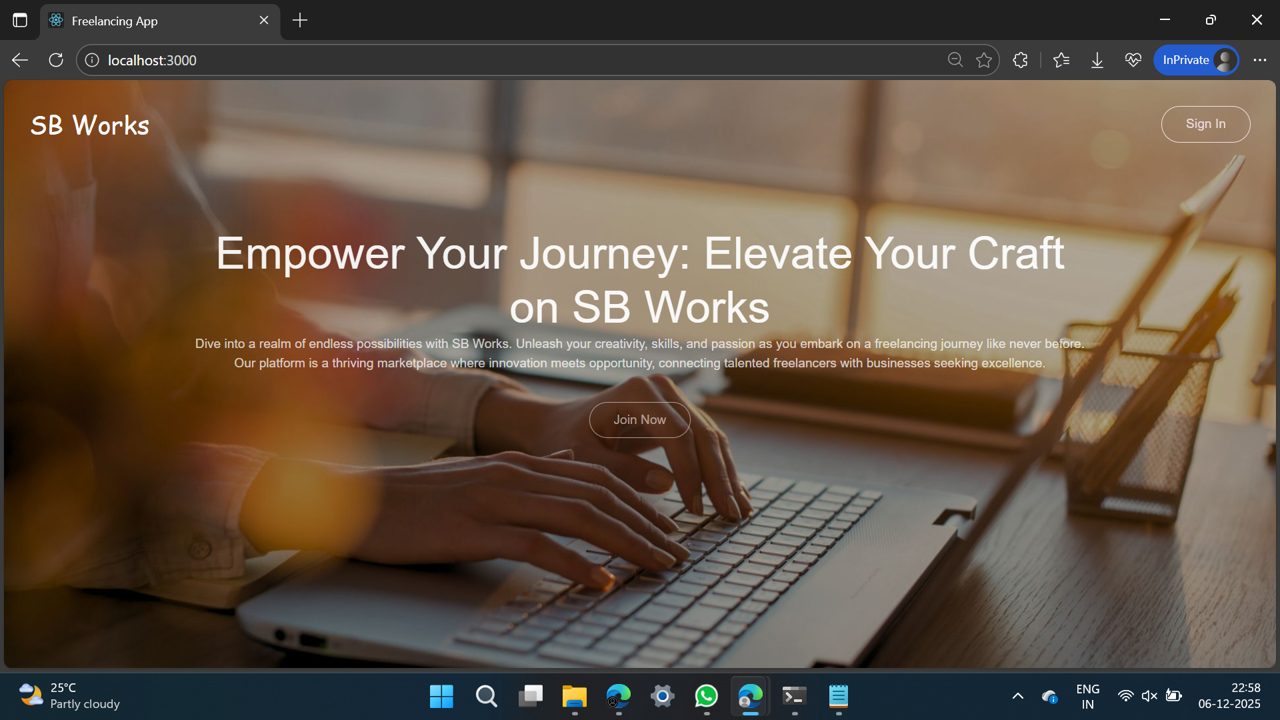Add this page to favorites with star
The image size is (1280, 720).
click(984, 60)
